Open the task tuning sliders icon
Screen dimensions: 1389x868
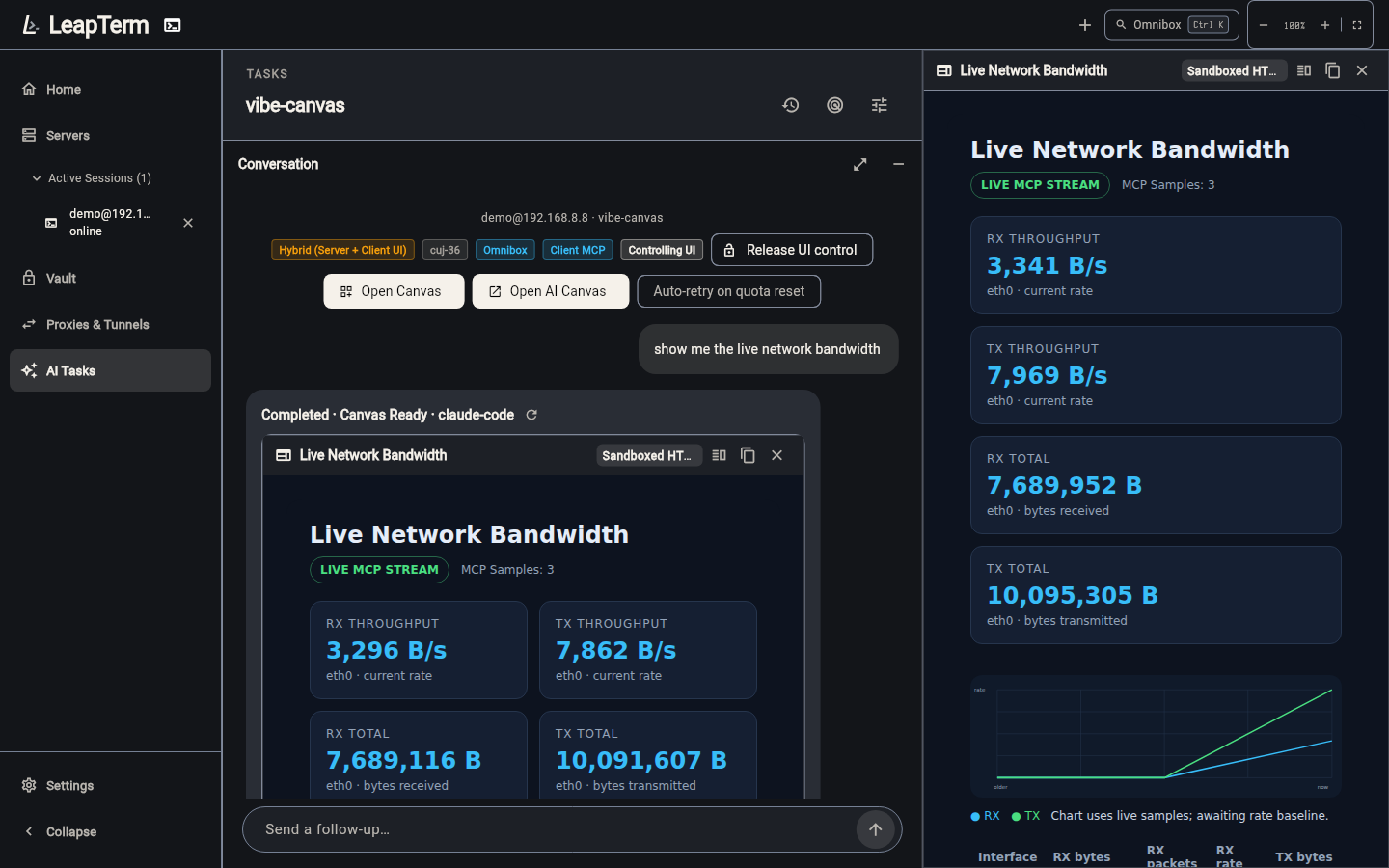coord(880,105)
